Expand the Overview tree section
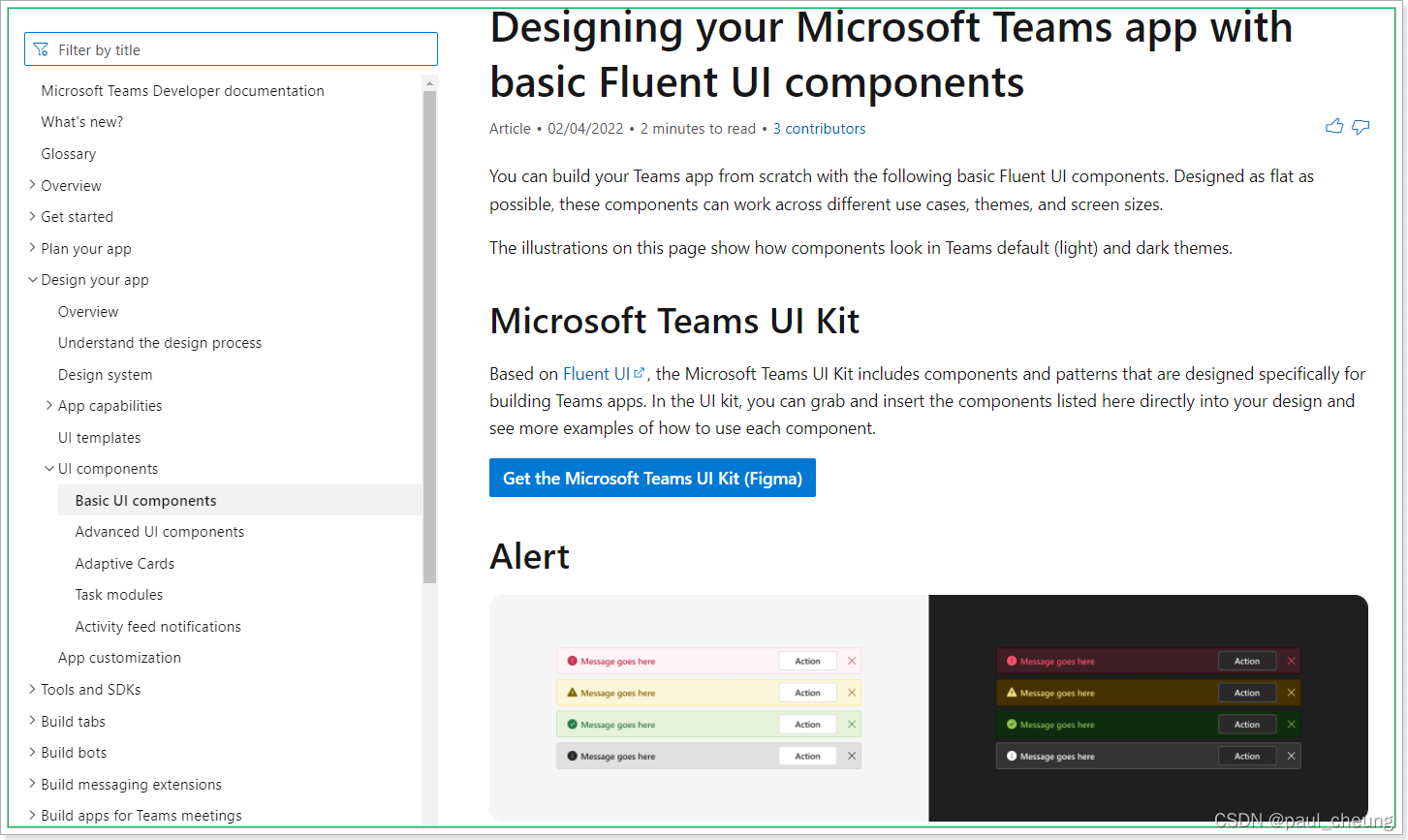The image size is (1408, 840). (x=32, y=185)
